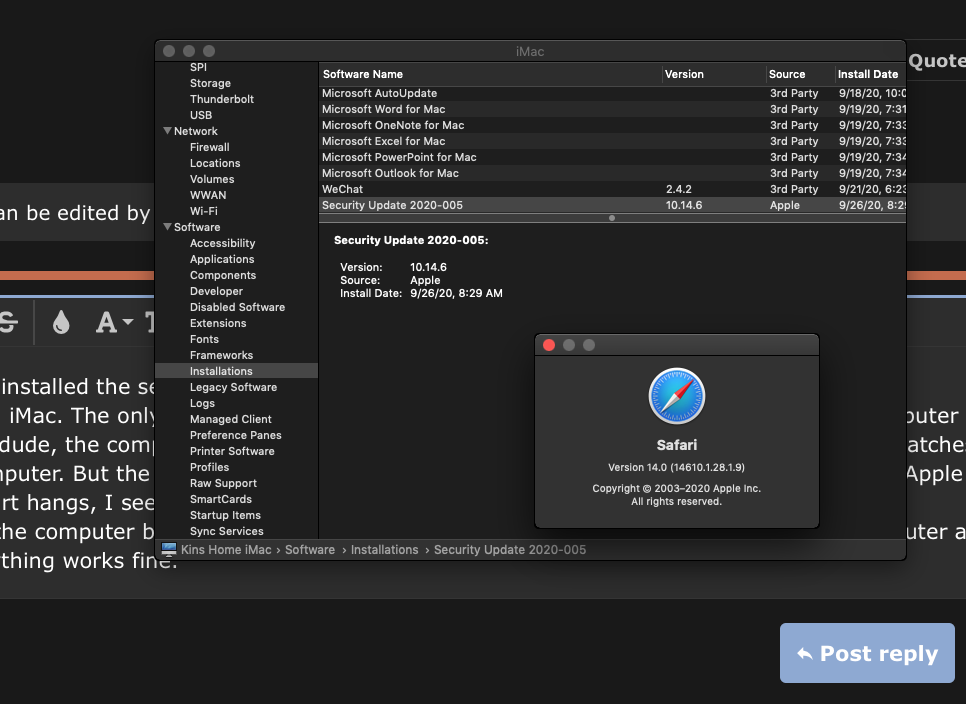
Task: Select SmartCards in sidebar
Action: click(221, 500)
